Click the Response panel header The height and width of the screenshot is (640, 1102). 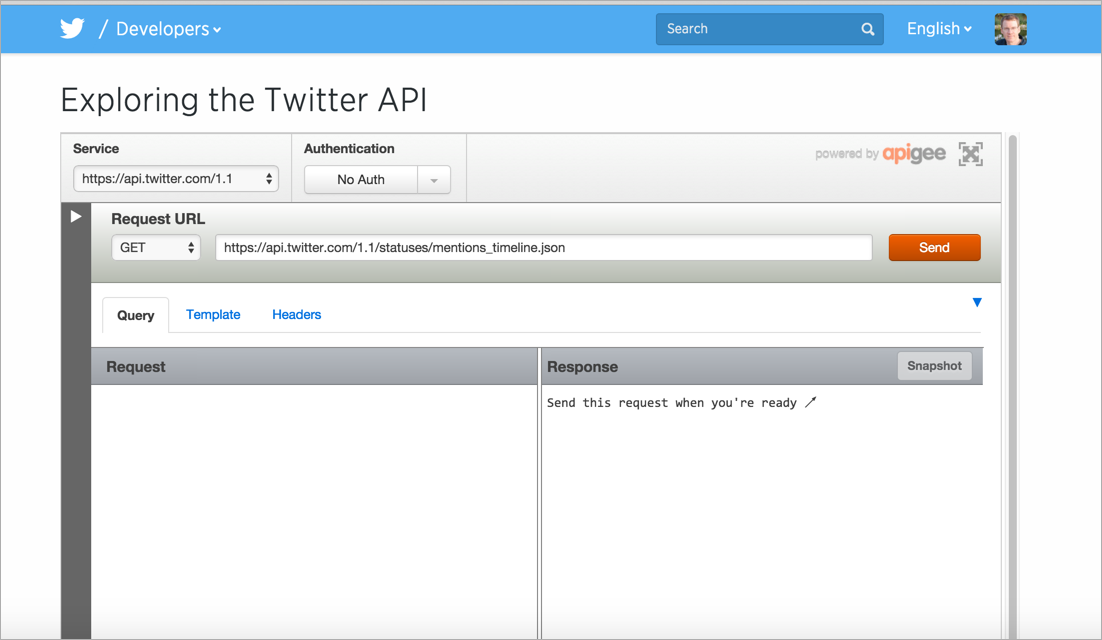762,367
